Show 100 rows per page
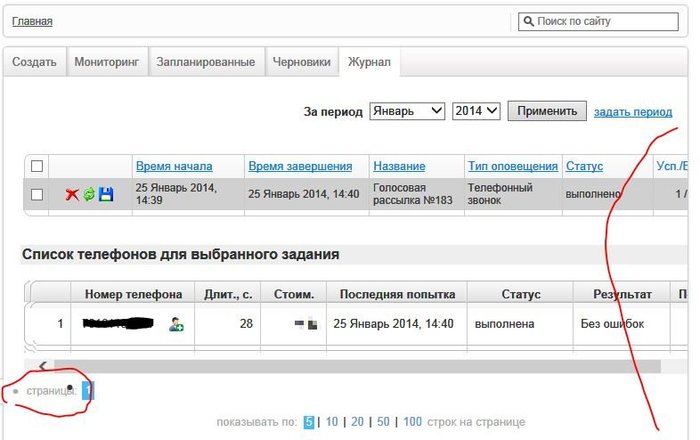The height and width of the screenshot is (440, 700). pos(412,422)
